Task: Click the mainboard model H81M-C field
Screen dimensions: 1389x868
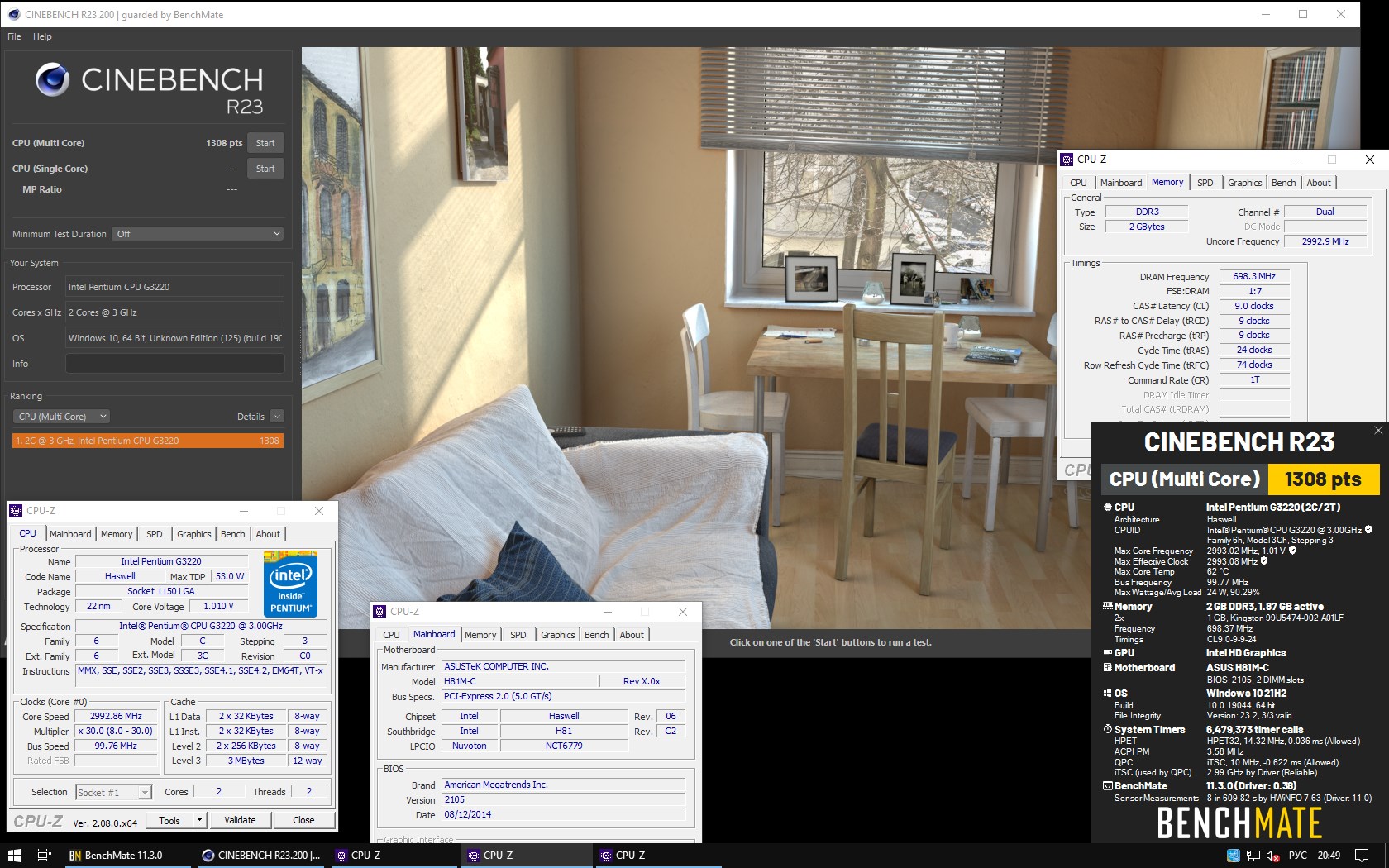Action: point(519,681)
